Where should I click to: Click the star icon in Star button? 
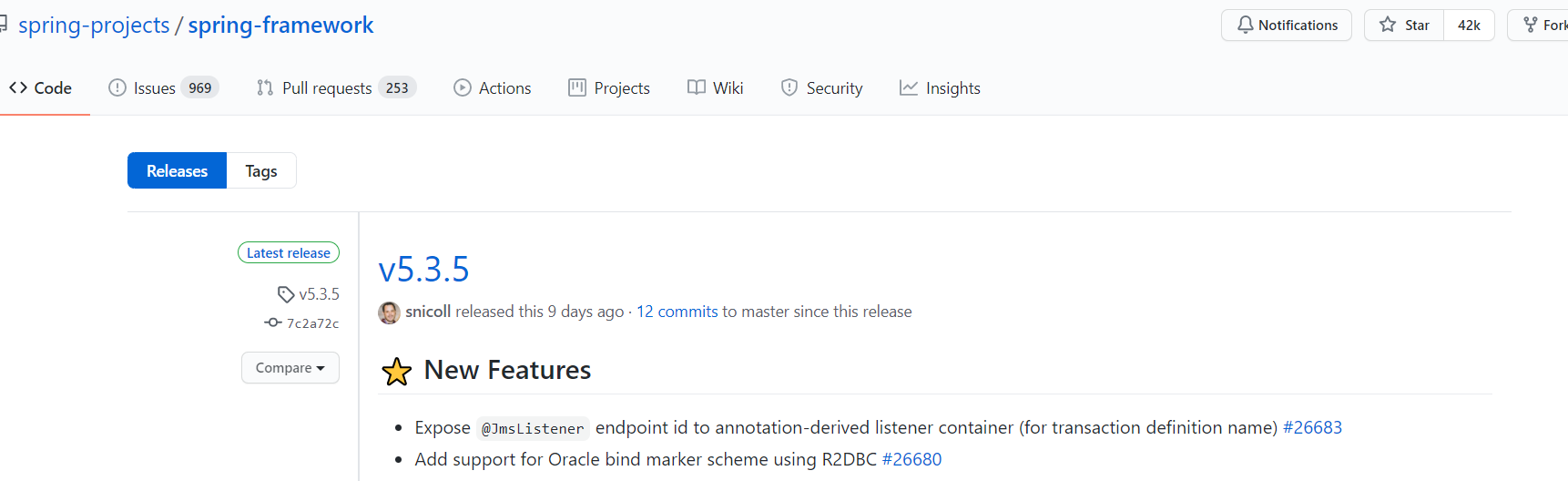tap(1388, 25)
